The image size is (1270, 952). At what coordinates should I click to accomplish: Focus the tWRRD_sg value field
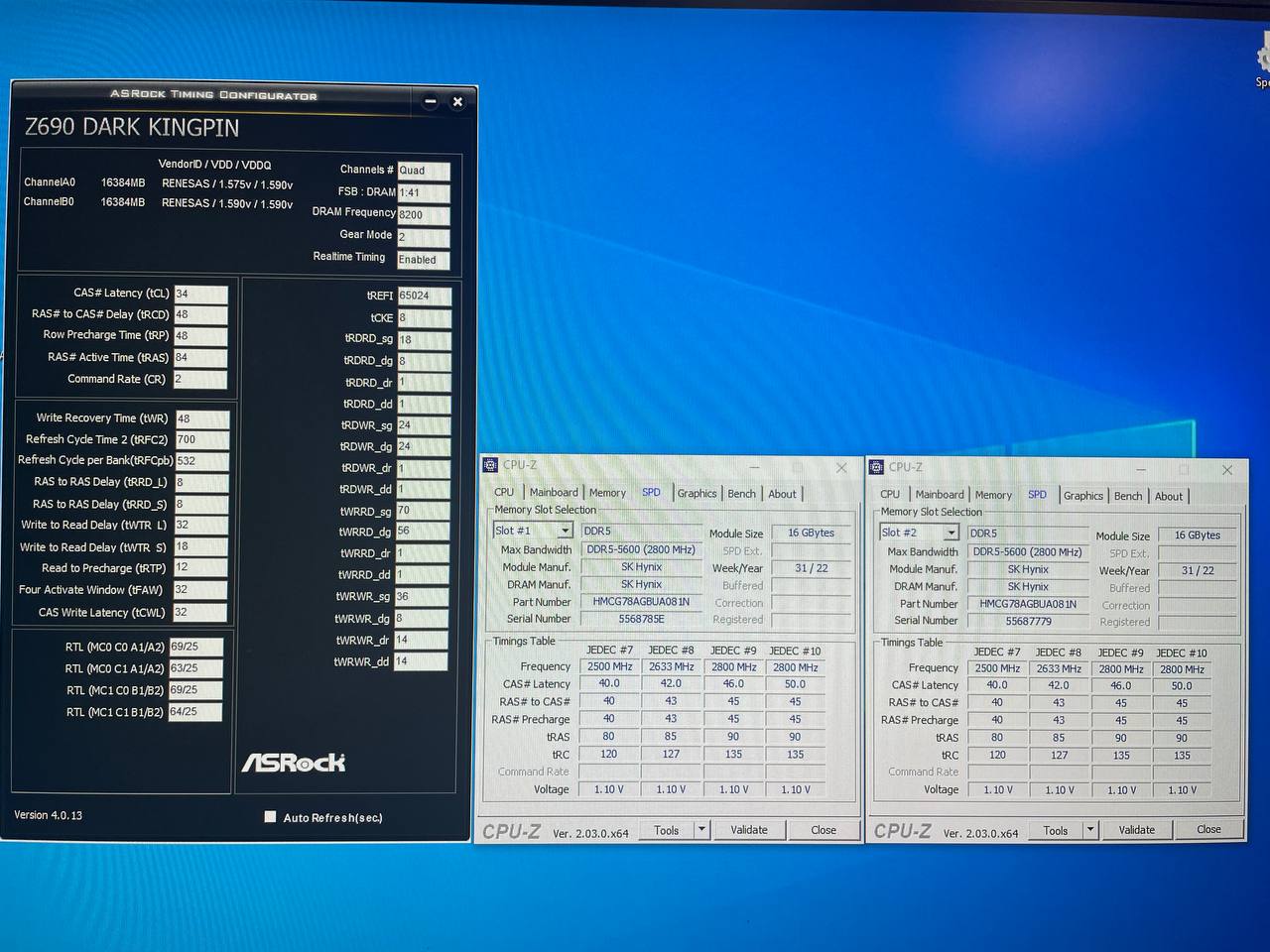coord(423,511)
